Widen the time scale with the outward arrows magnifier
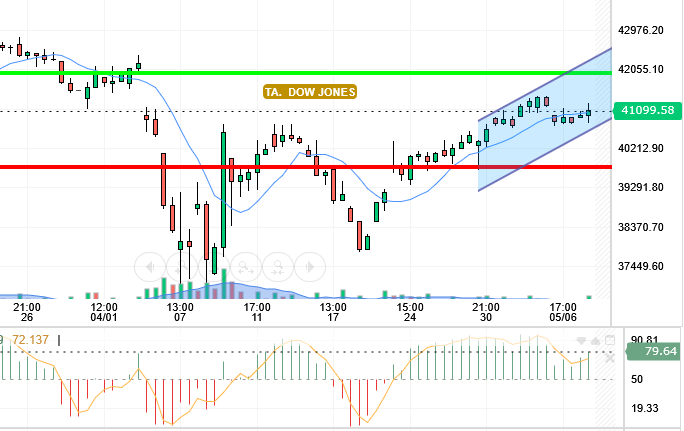Viewport: 684px width, 431px height. [246, 267]
